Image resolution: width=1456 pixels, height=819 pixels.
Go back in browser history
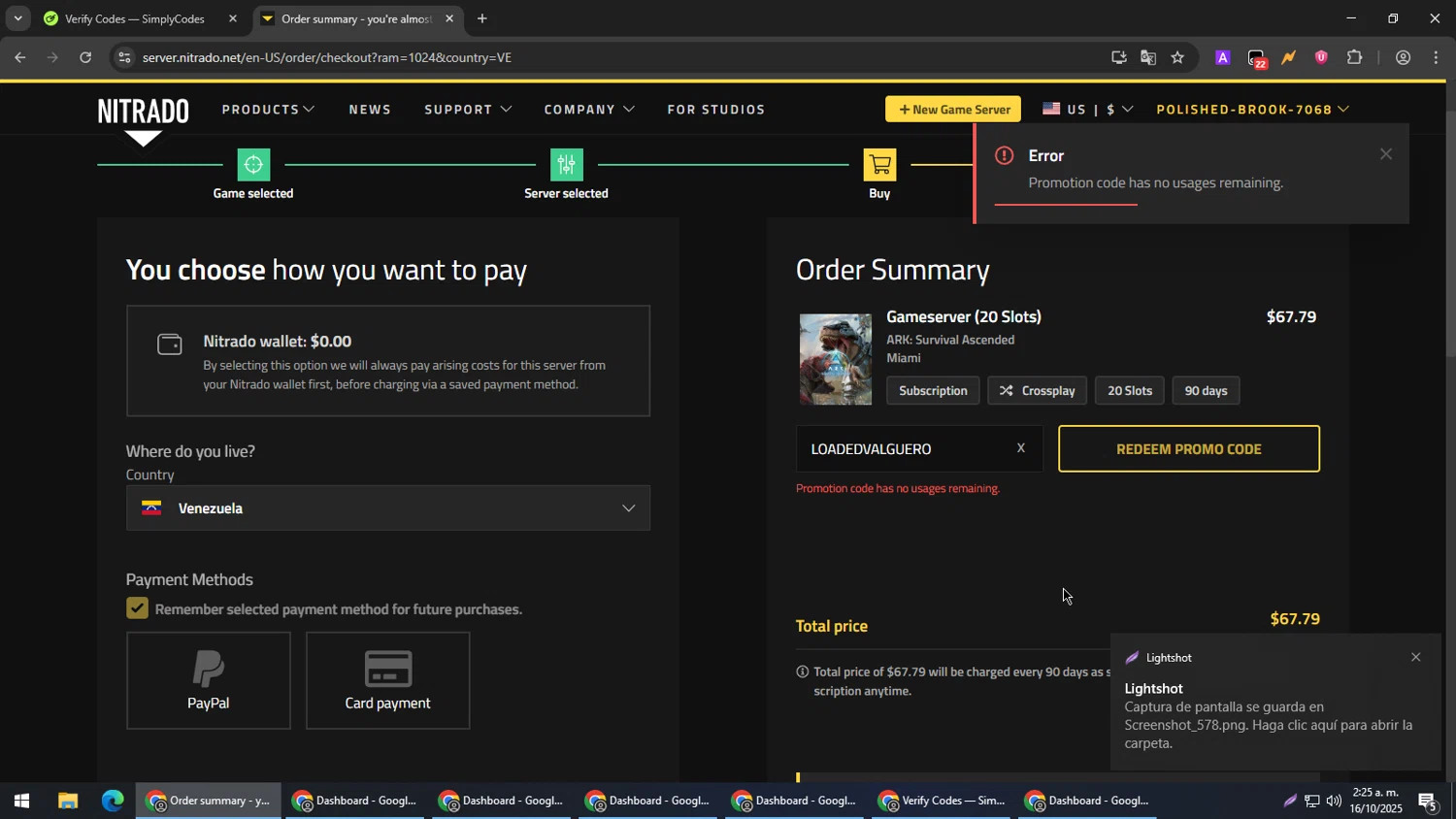click(x=19, y=57)
